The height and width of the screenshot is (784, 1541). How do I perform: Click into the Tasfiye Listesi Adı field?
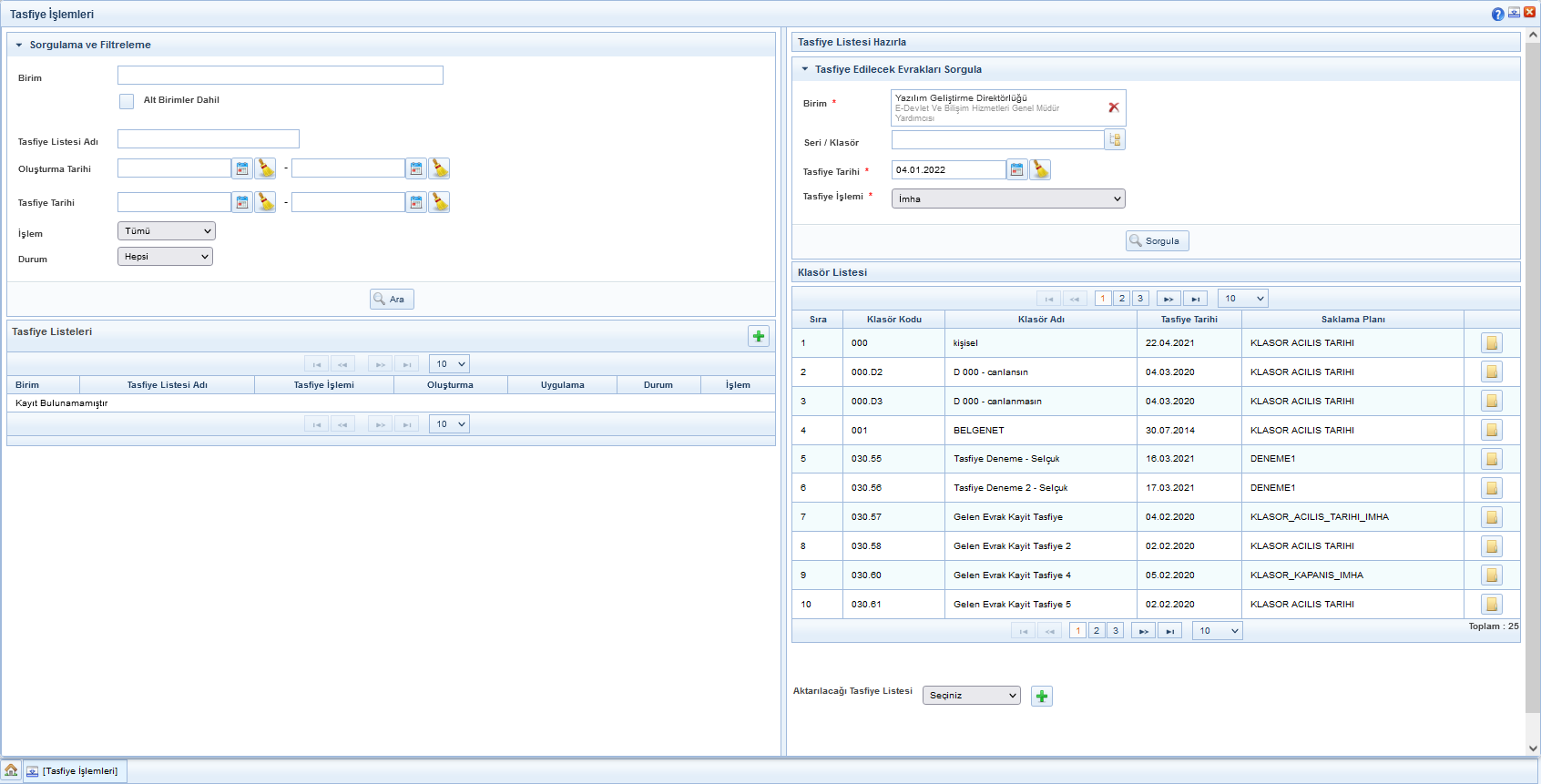click(208, 139)
